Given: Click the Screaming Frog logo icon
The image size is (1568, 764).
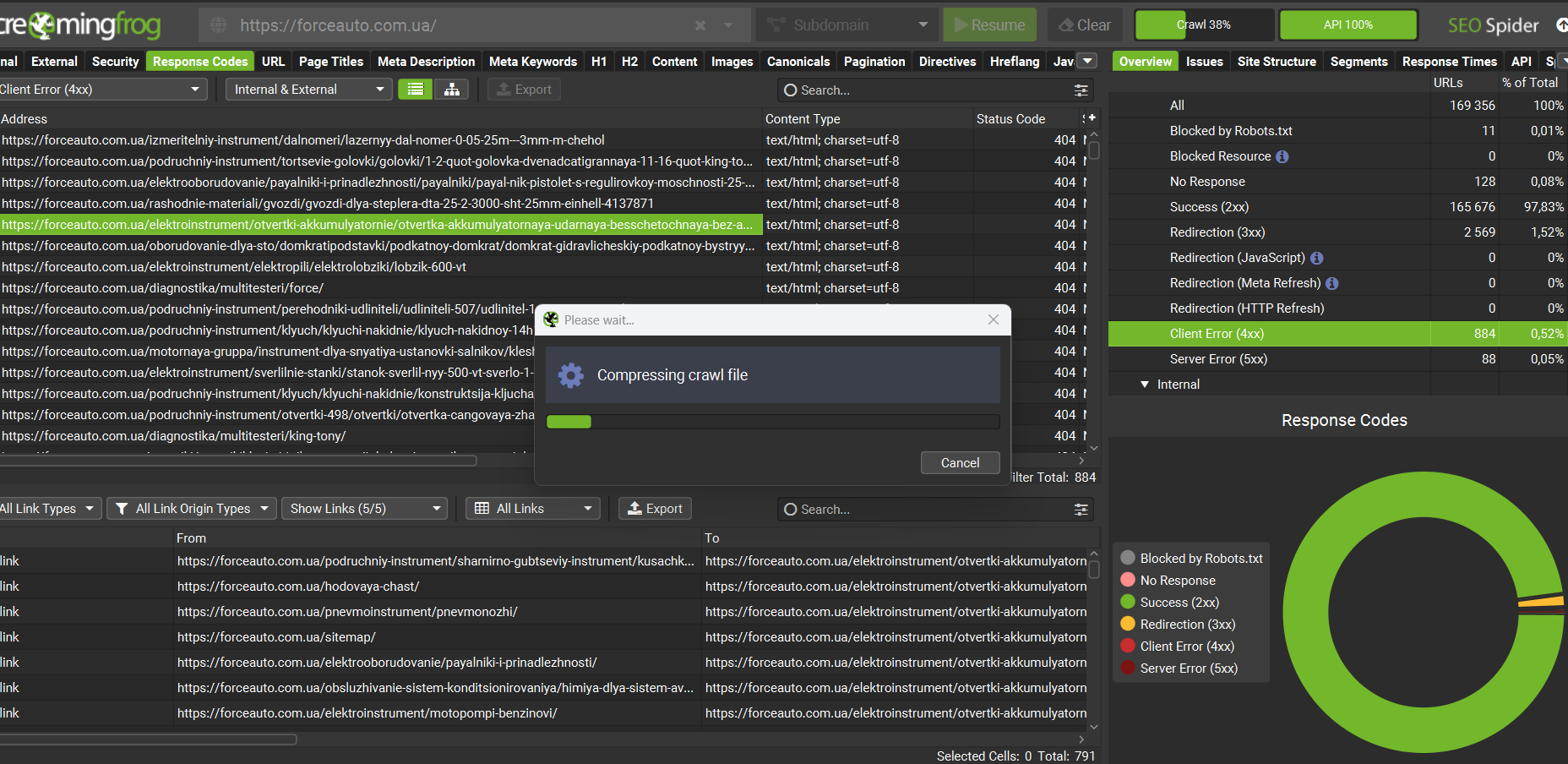Looking at the screenshot, I should (x=42, y=25).
